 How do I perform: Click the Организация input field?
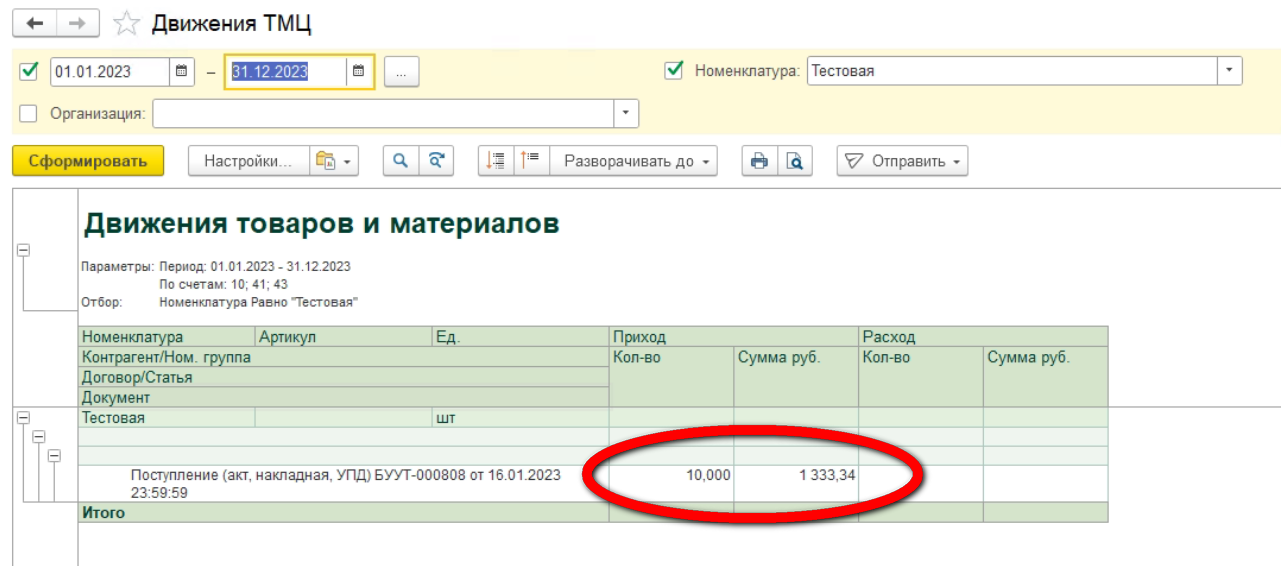point(384,113)
